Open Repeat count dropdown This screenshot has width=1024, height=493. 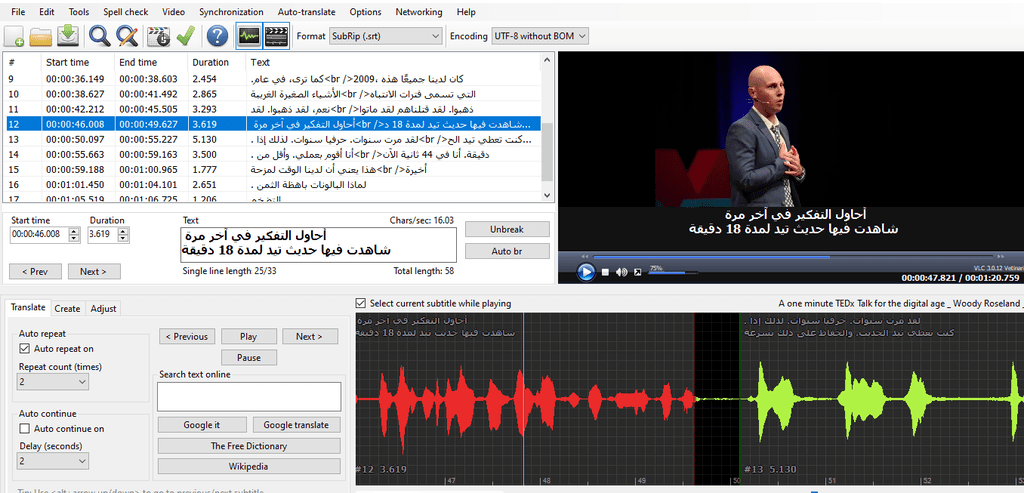[x=53, y=381]
